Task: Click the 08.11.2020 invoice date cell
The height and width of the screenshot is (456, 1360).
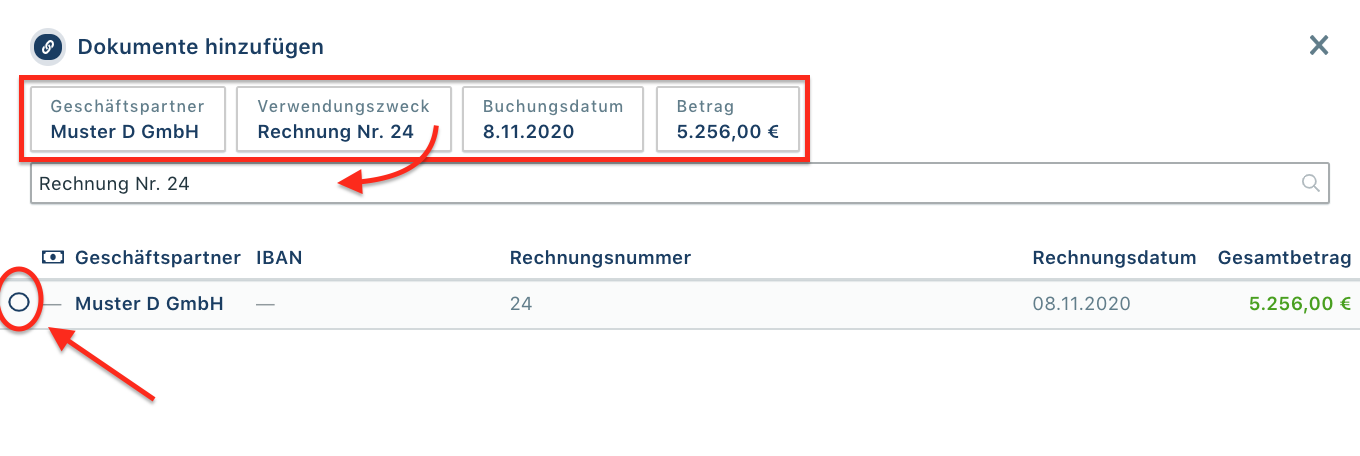Action: tap(1081, 304)
